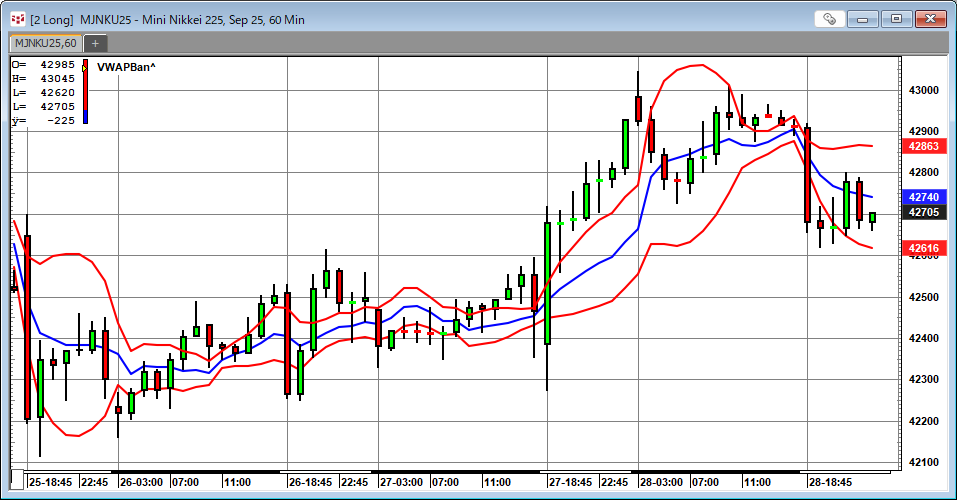Click the 26-18:45 time axis label
Viewport: 957px width, 500px height.
(x=310, y=482)
